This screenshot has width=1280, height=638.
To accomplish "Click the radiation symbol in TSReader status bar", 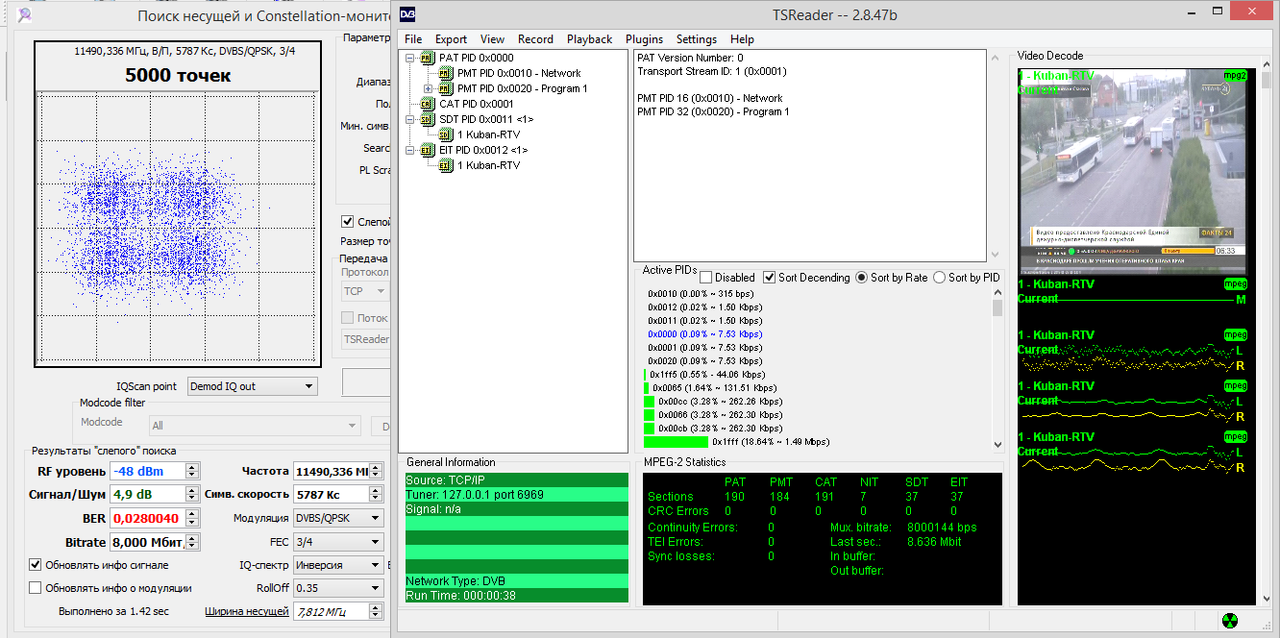I will click(x=1230, y=621).
